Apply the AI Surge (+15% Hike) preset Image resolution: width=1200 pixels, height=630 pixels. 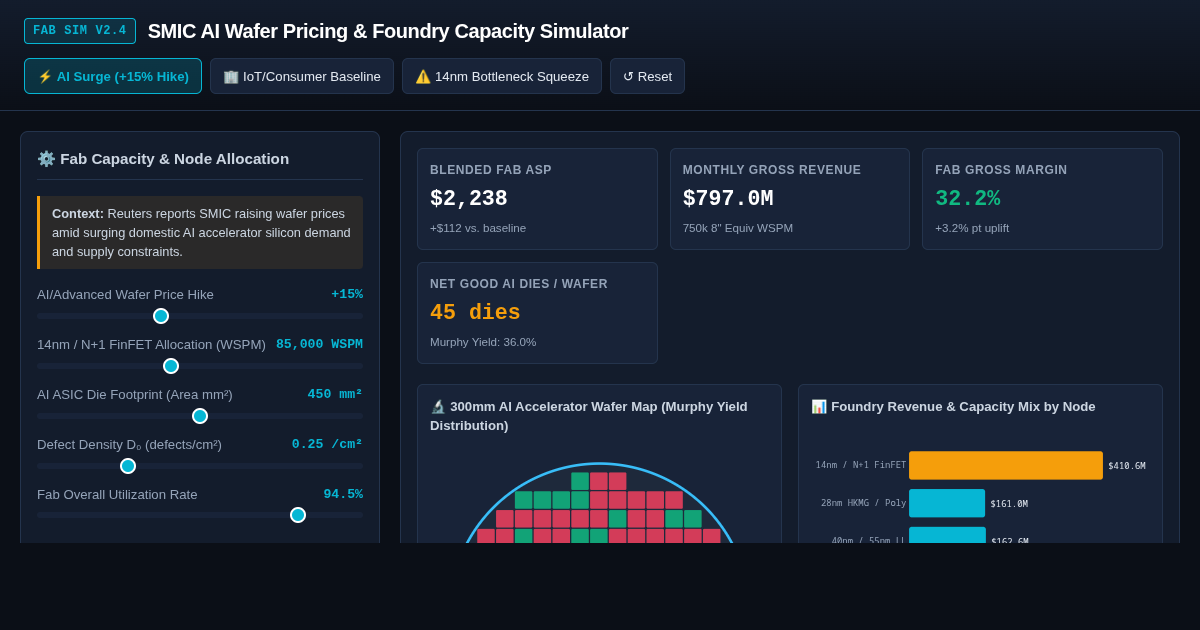point(113,76)
